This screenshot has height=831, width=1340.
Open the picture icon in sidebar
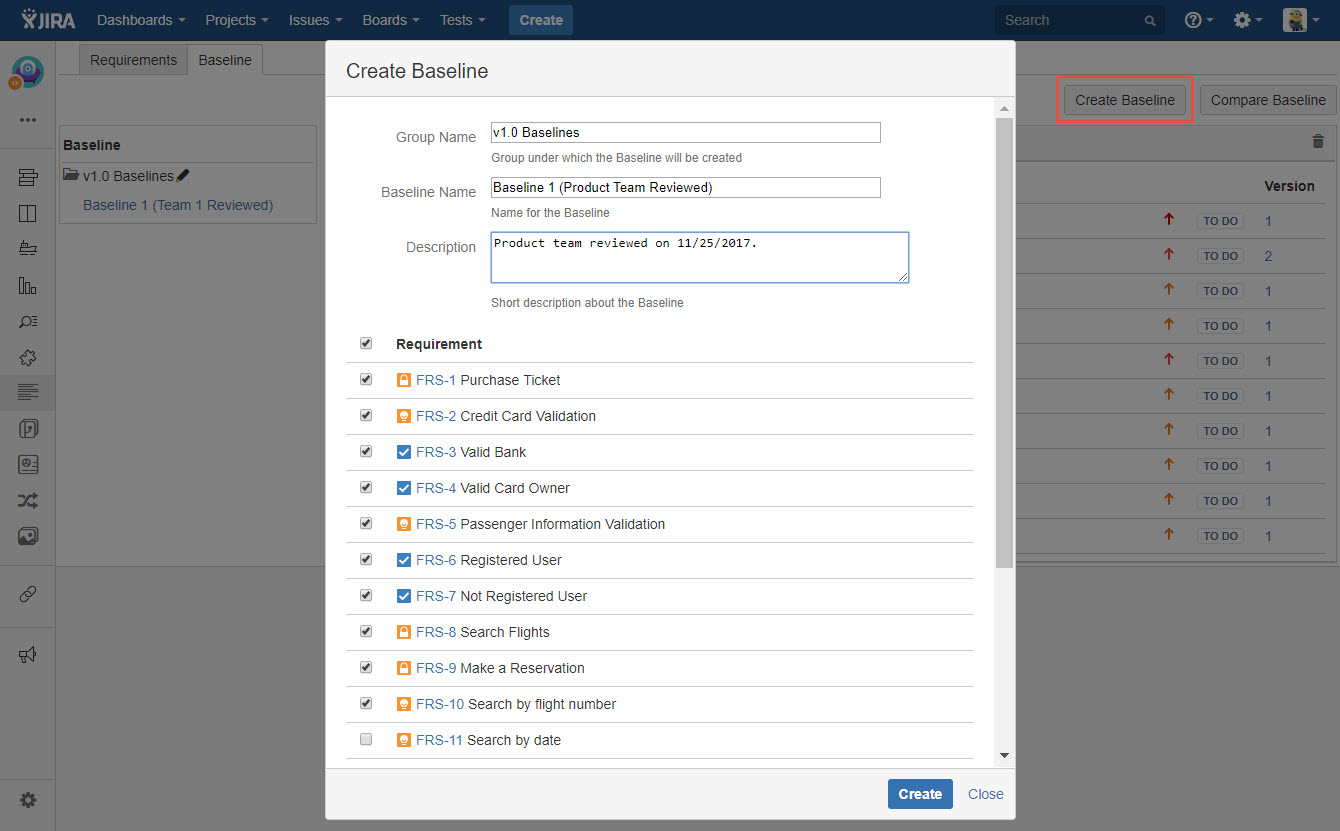tap(27, 537)
